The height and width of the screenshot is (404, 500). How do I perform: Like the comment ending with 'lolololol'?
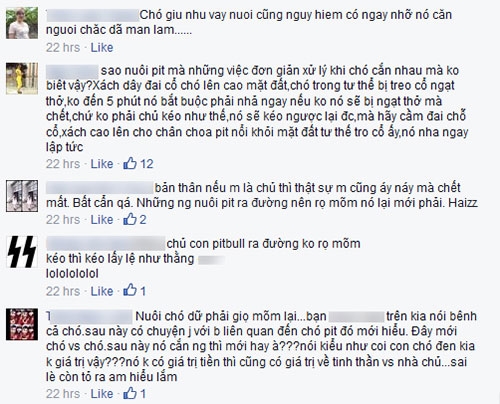[102, 291]
